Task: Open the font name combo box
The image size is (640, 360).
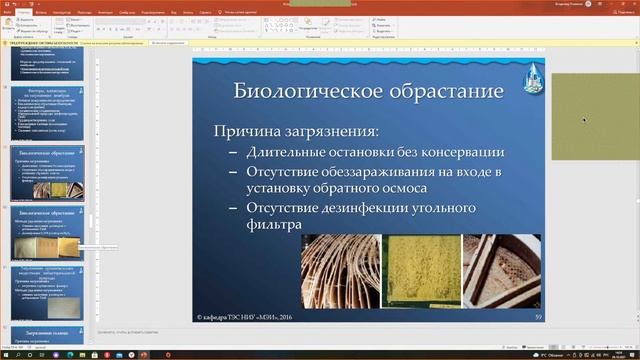Action: click(x=120, y=22)
